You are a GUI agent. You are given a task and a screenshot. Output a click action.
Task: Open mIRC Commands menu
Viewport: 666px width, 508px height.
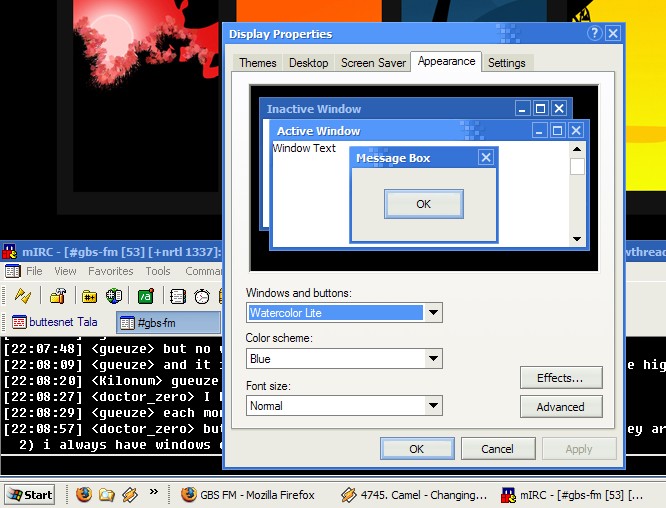coord(203,271)
